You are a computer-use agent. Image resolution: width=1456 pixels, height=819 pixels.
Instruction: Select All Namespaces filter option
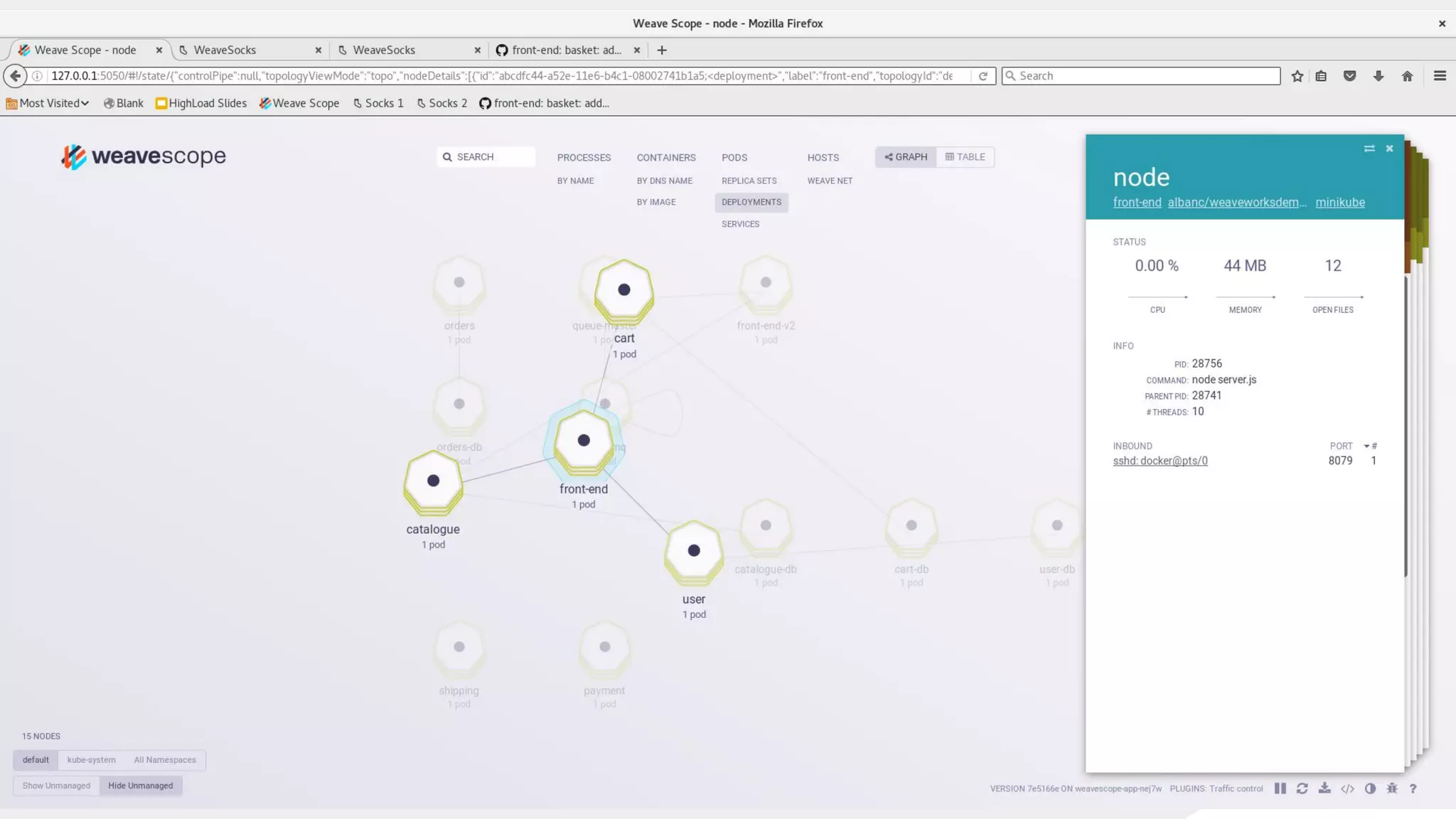point(165,760)
